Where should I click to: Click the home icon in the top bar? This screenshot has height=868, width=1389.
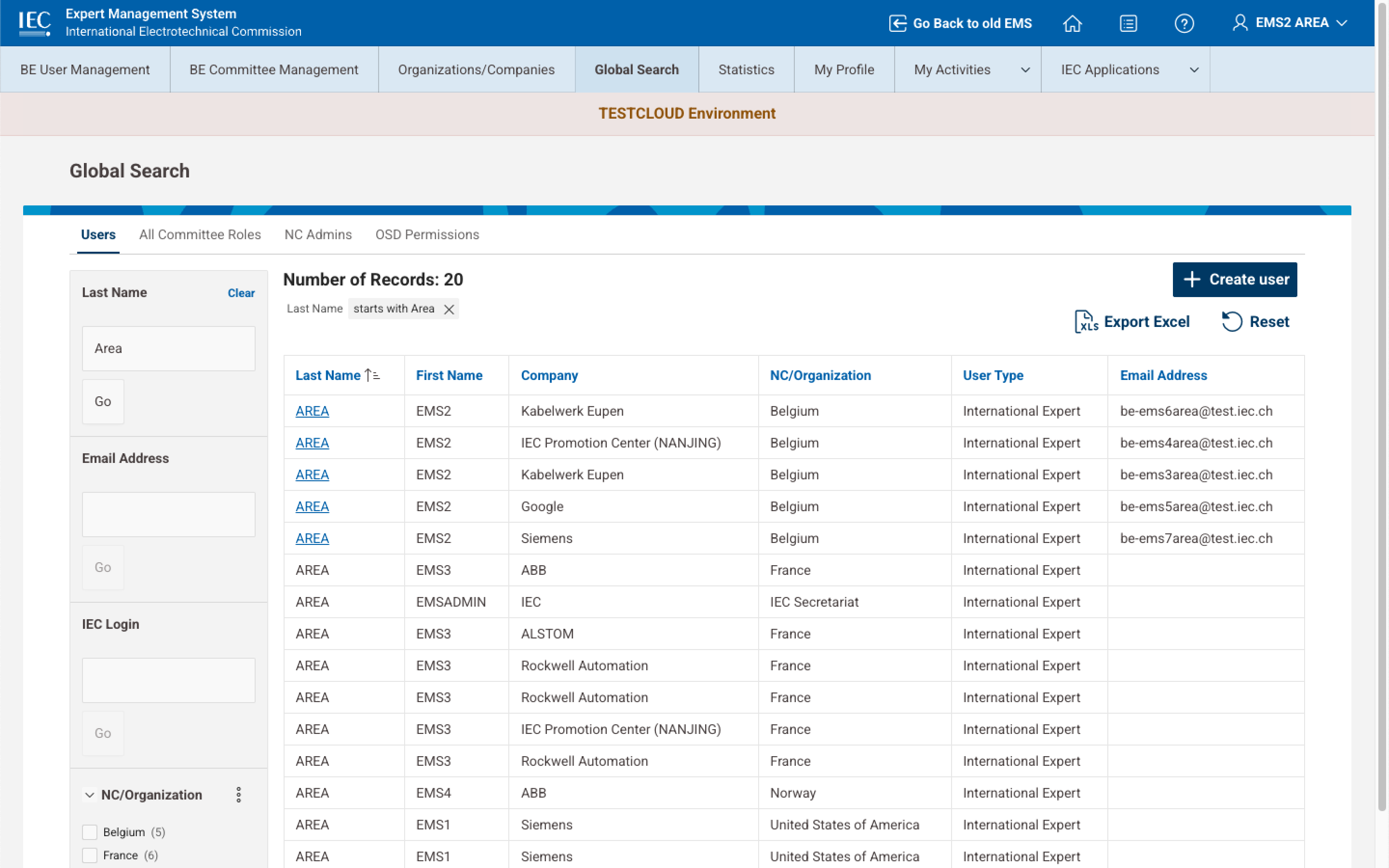click(1072, 23)
